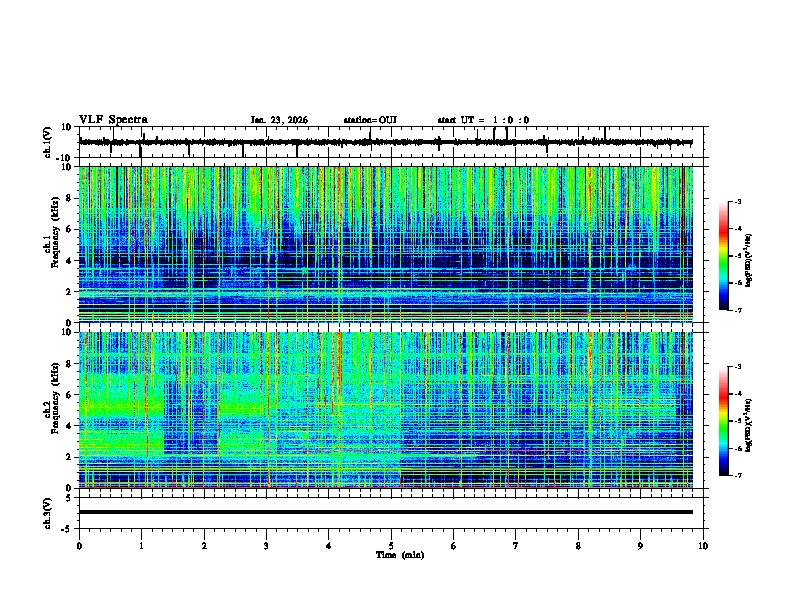Click the log(PSD) label beside ch.2 color bar

pyautogui.click(x=749, y=426)
